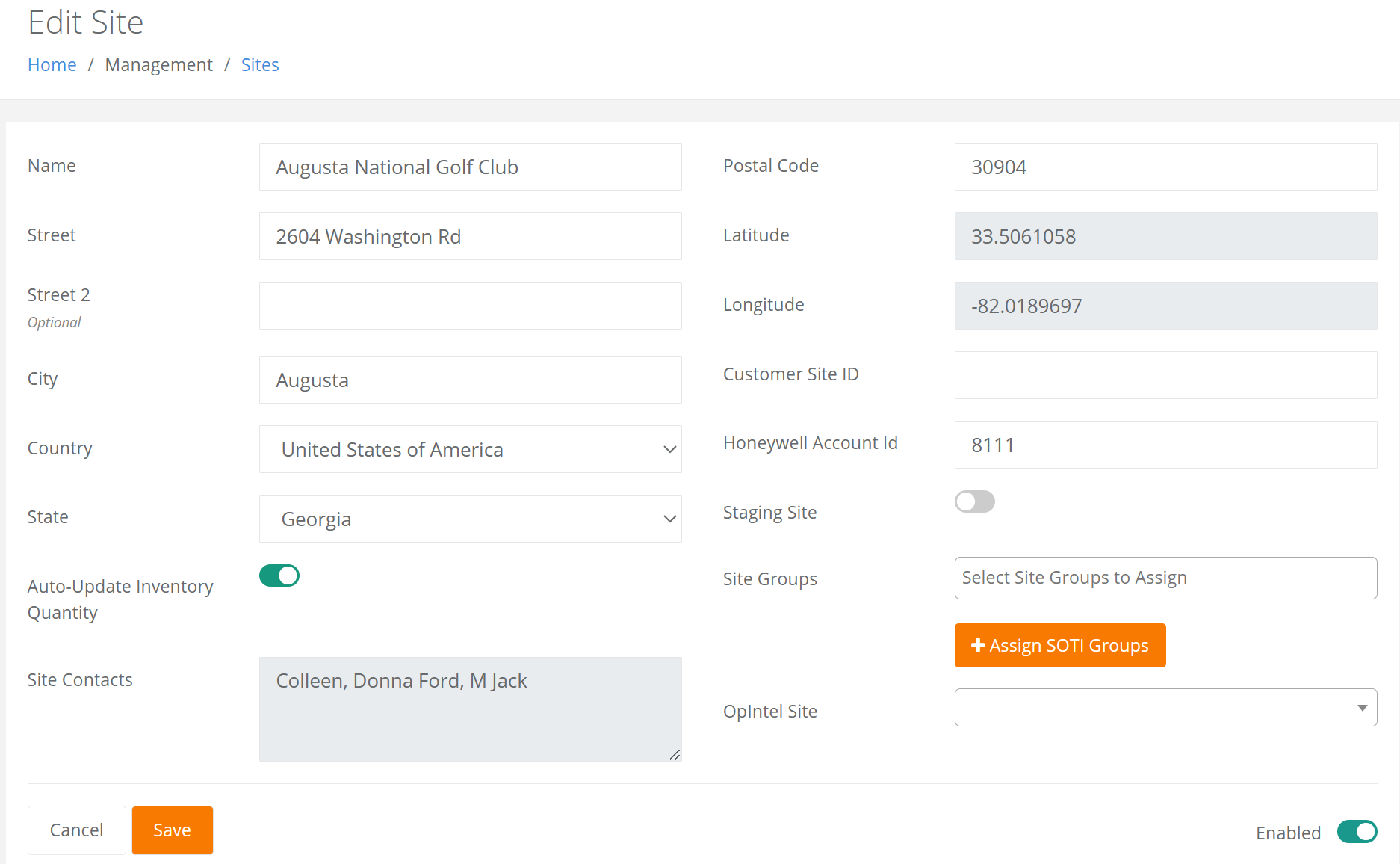Click the Cancel button

pyautogui.click(x=77, y=830)
